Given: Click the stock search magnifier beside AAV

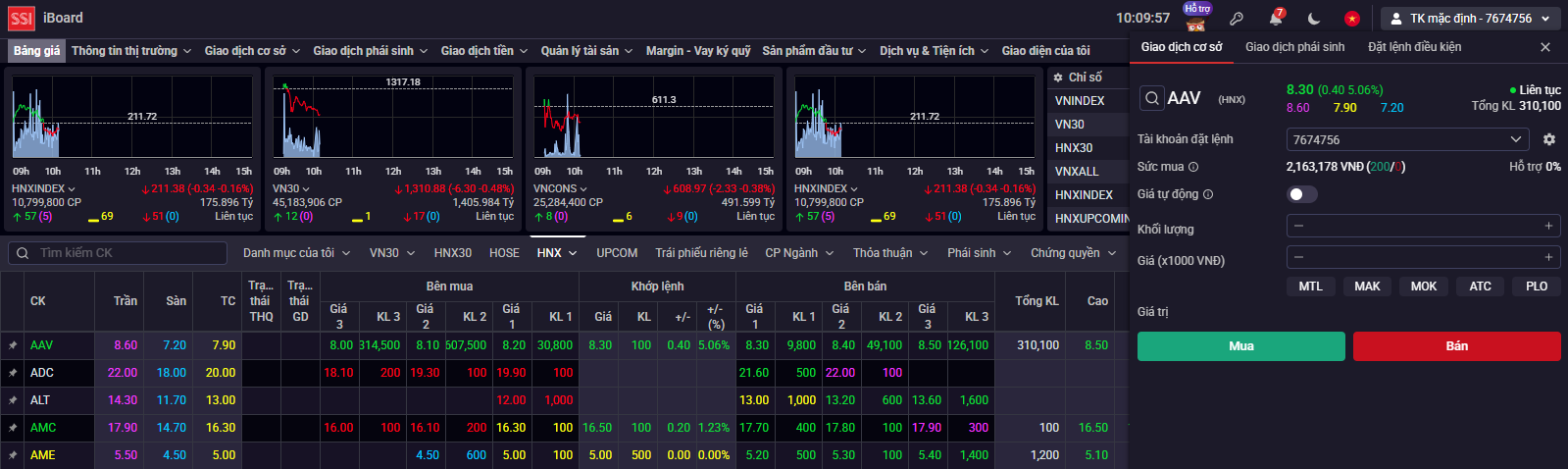Looking at the screenshot, I should coord(1152,98).
